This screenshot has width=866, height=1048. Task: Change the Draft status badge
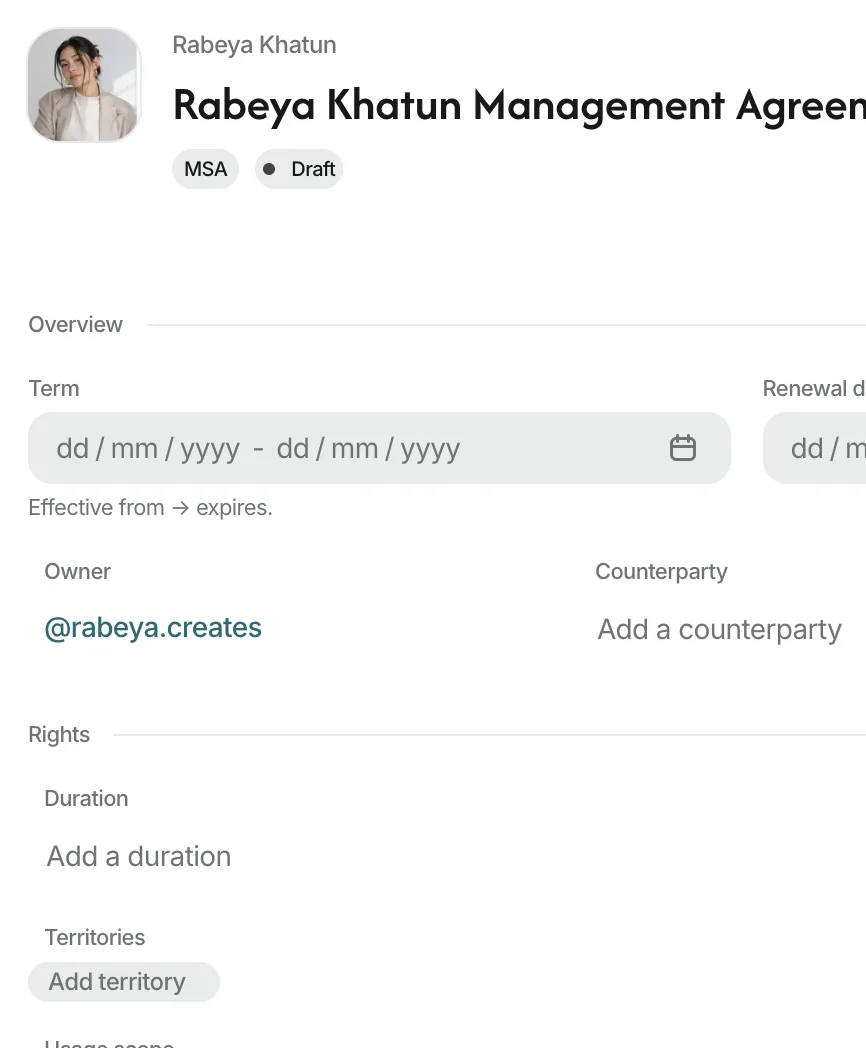point(299,169)
